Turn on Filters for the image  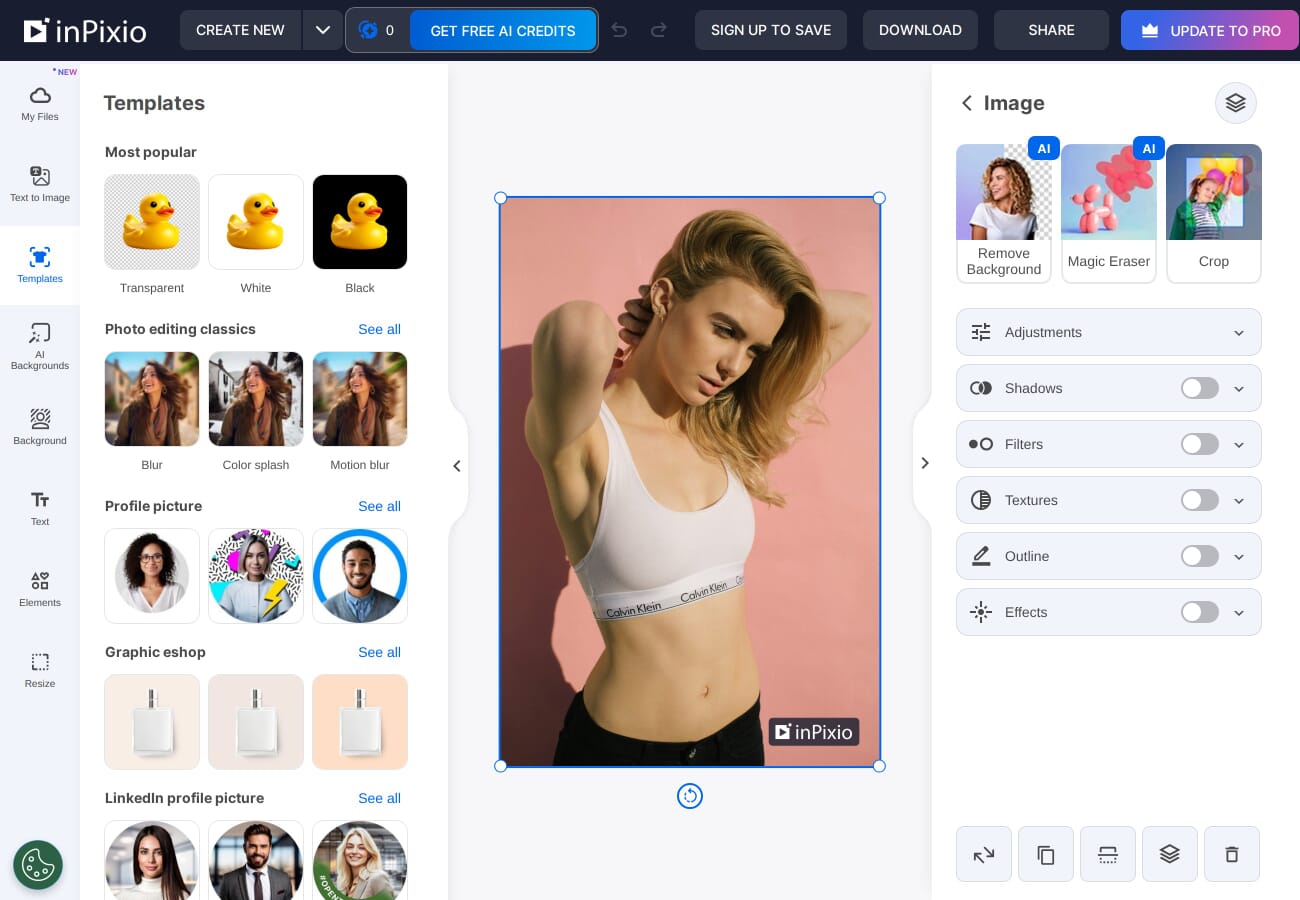click(1200, 444)
